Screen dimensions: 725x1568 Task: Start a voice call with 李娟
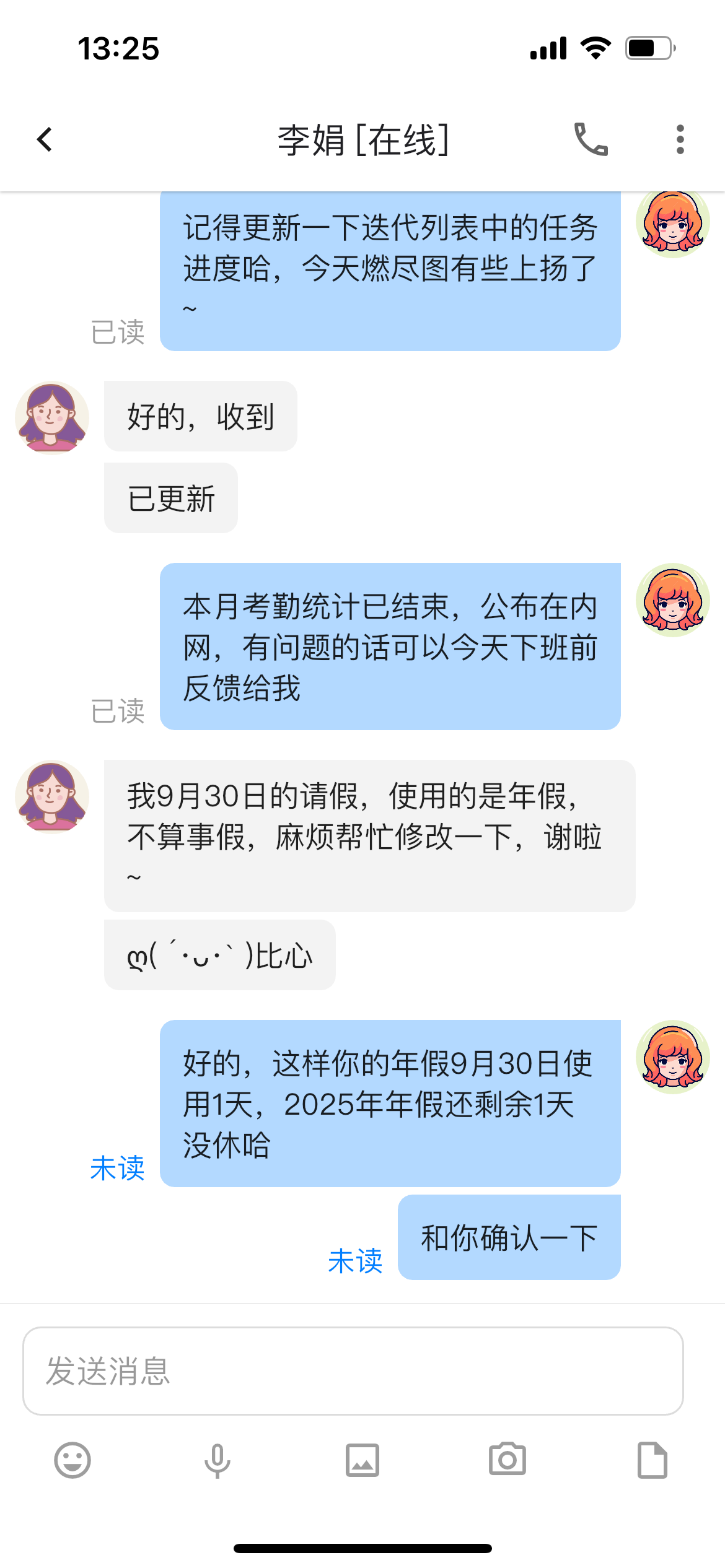tap(591, 139)
